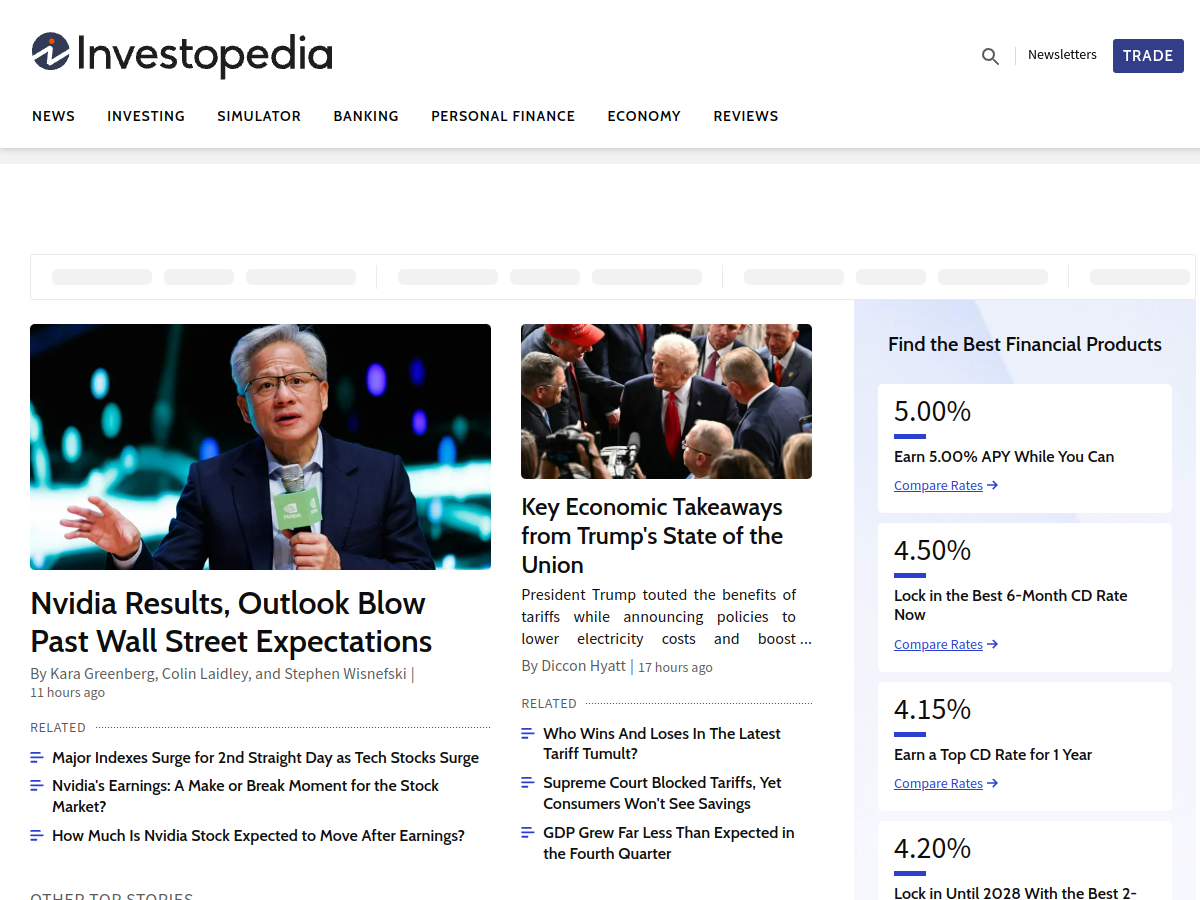The image size is (1200, 900).
Task: Click the 4.20% rate figure
Action: click(932, 849)
